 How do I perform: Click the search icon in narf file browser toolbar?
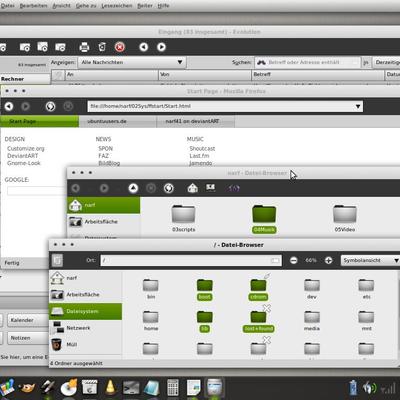pos(234,189)
